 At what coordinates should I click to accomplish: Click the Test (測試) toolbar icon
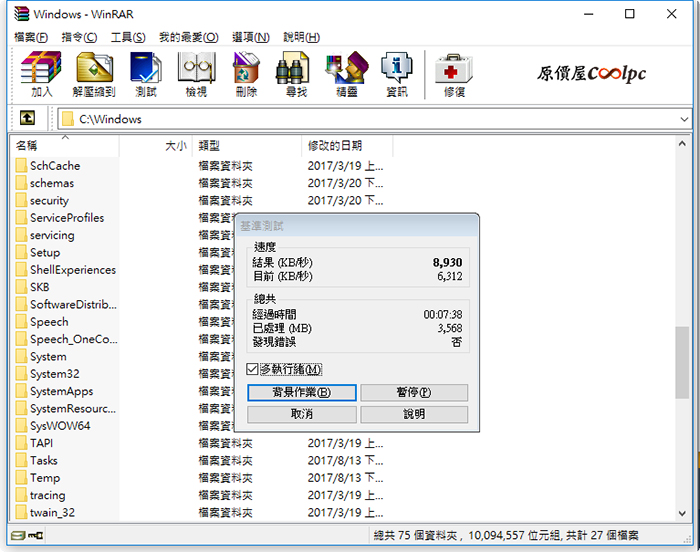pos(146,67)
